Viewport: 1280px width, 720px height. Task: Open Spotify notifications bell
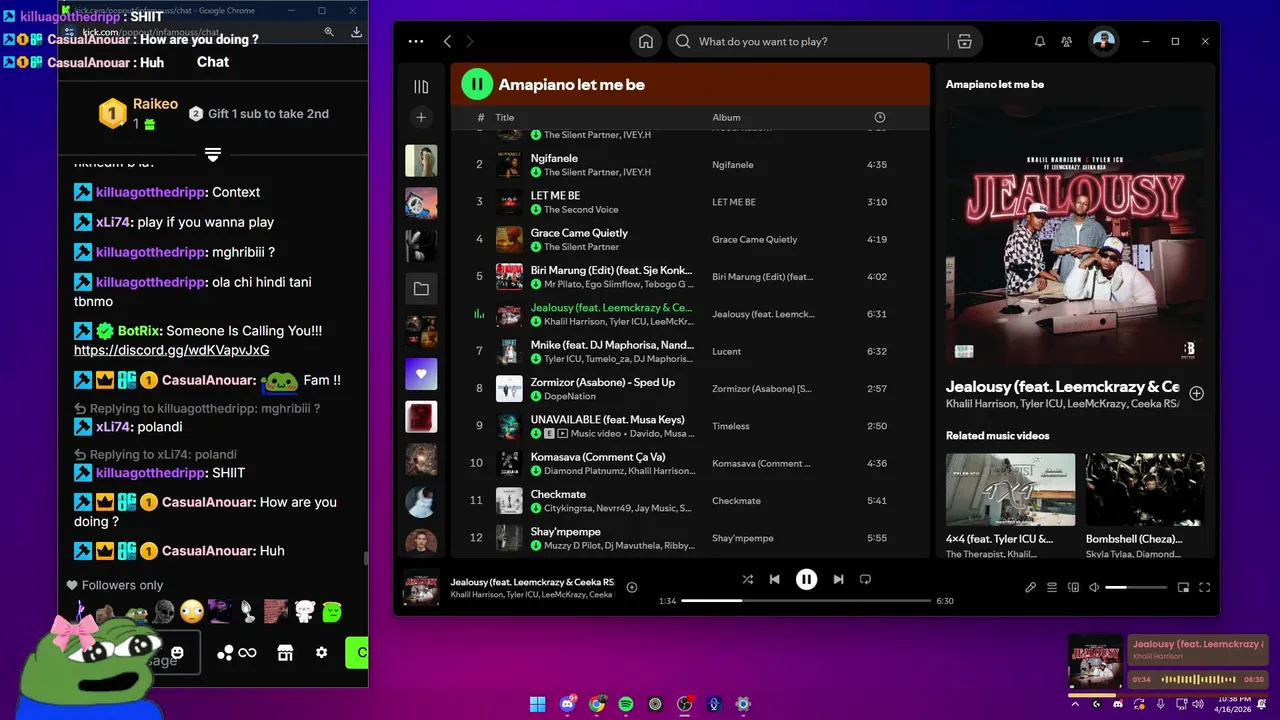coord(1039,41)
